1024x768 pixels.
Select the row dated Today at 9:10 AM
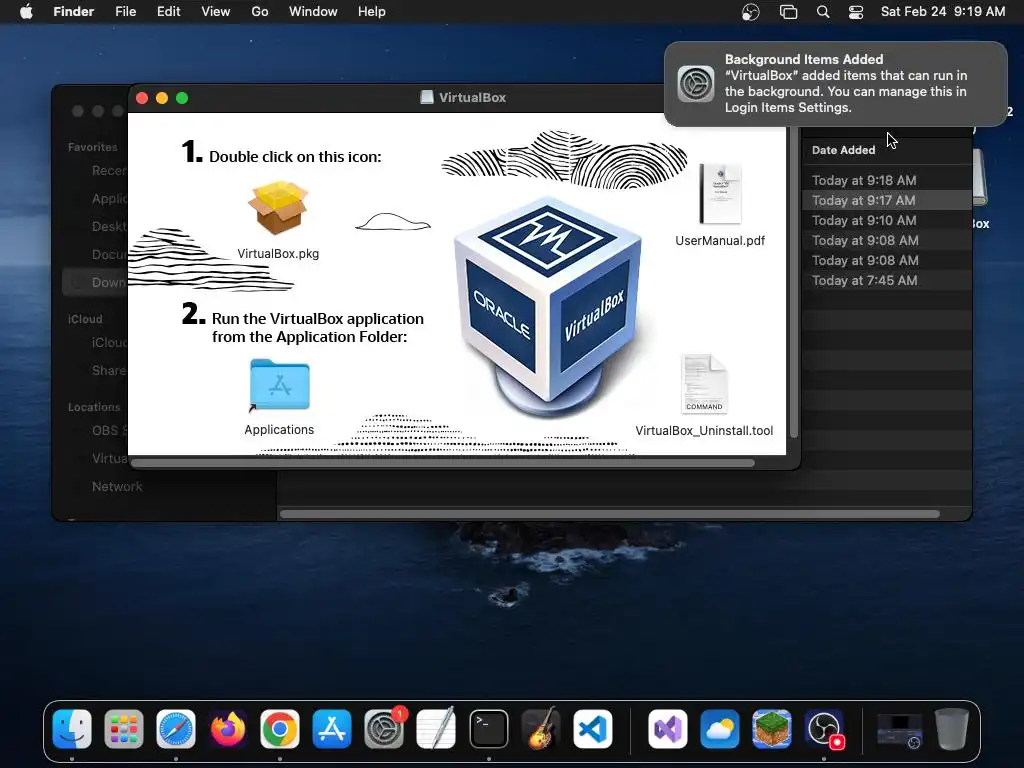tap(886, 221)
